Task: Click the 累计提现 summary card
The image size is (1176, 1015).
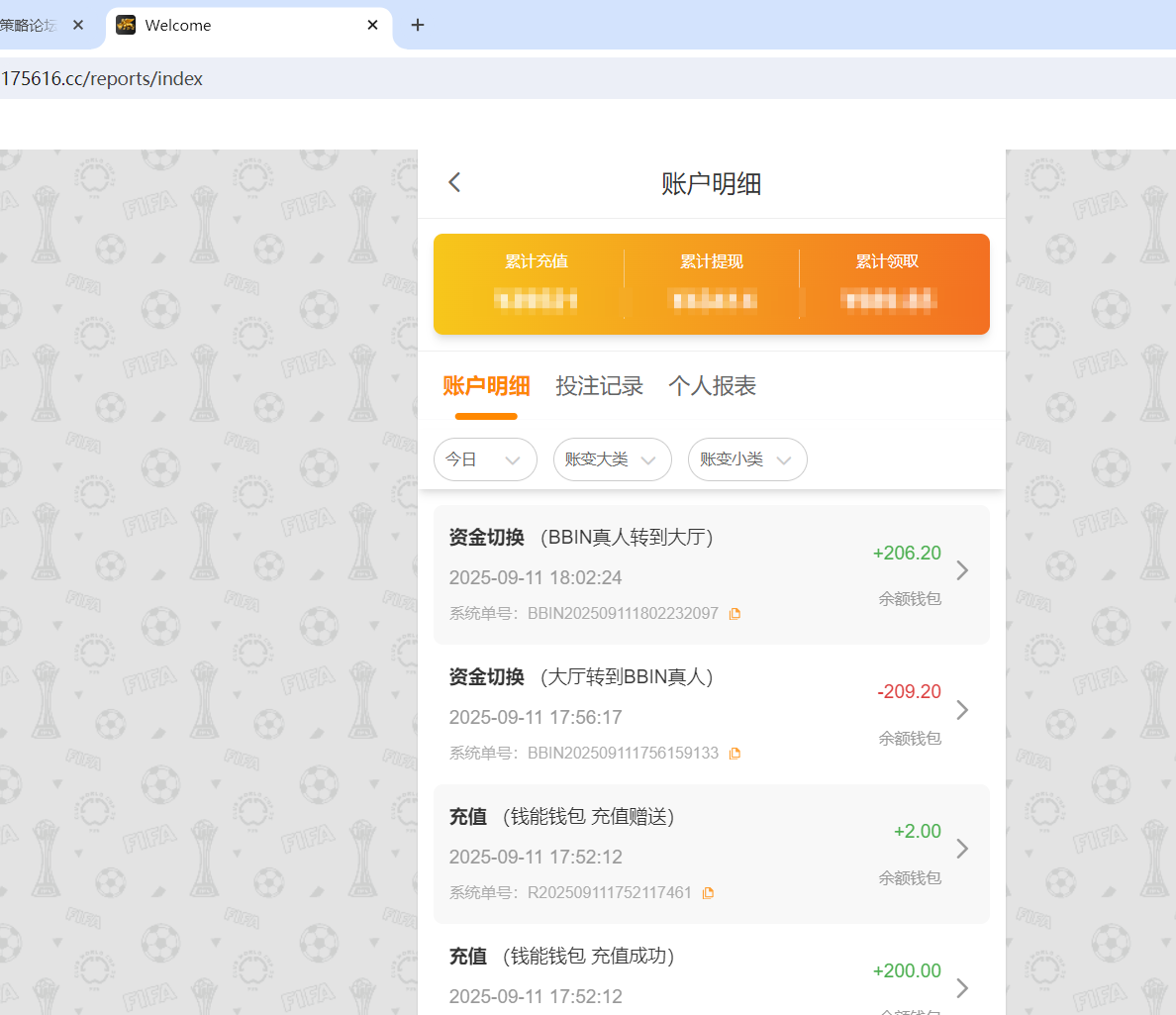Action: pyautogui.click(x=711, y=282)
